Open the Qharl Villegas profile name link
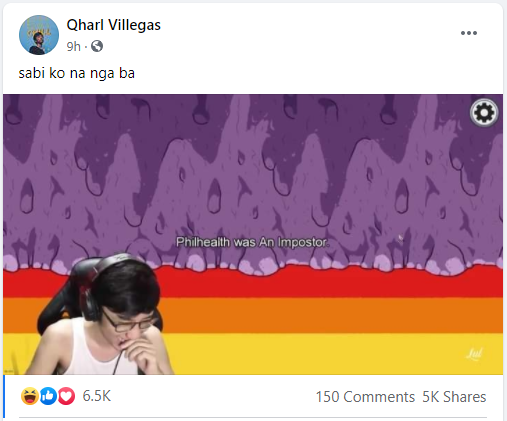The width and height of the screenshot is (507, 421). (x=114, y=25)
